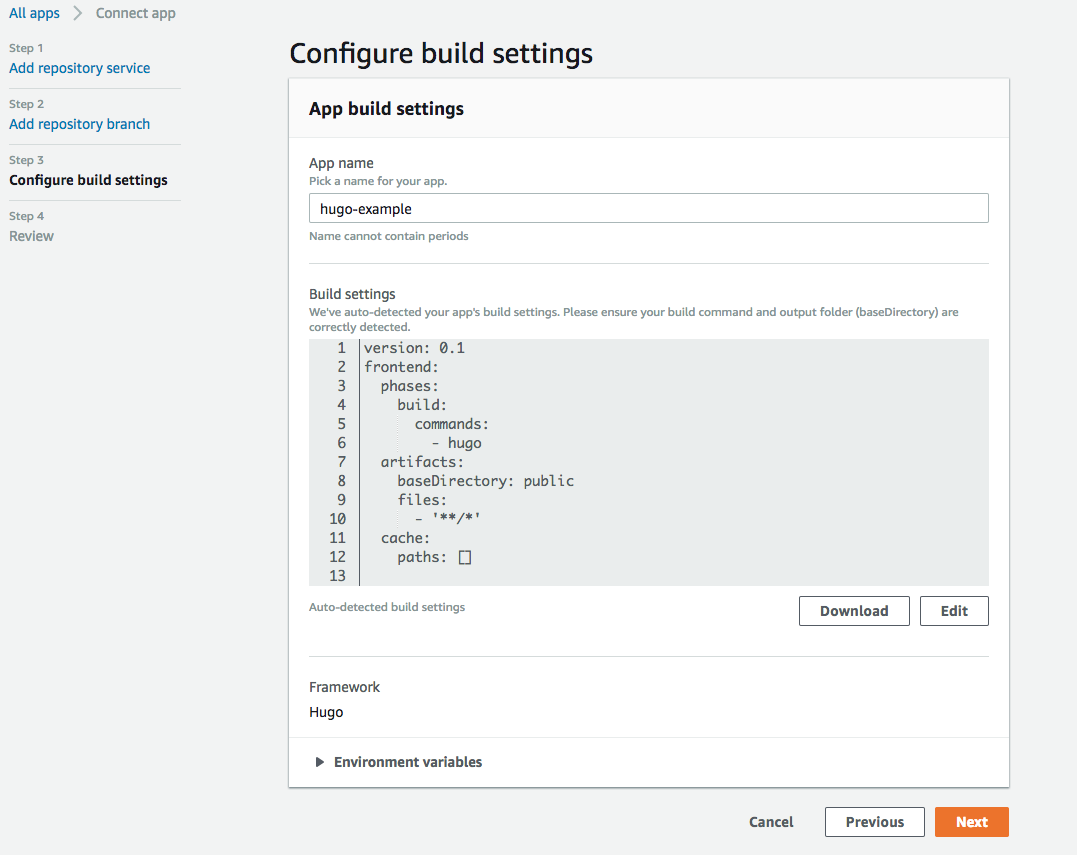Expand the Environment variables triangle
This screenshot has width=1077, height=855.
pyautogui.click(x=320, y=762)
